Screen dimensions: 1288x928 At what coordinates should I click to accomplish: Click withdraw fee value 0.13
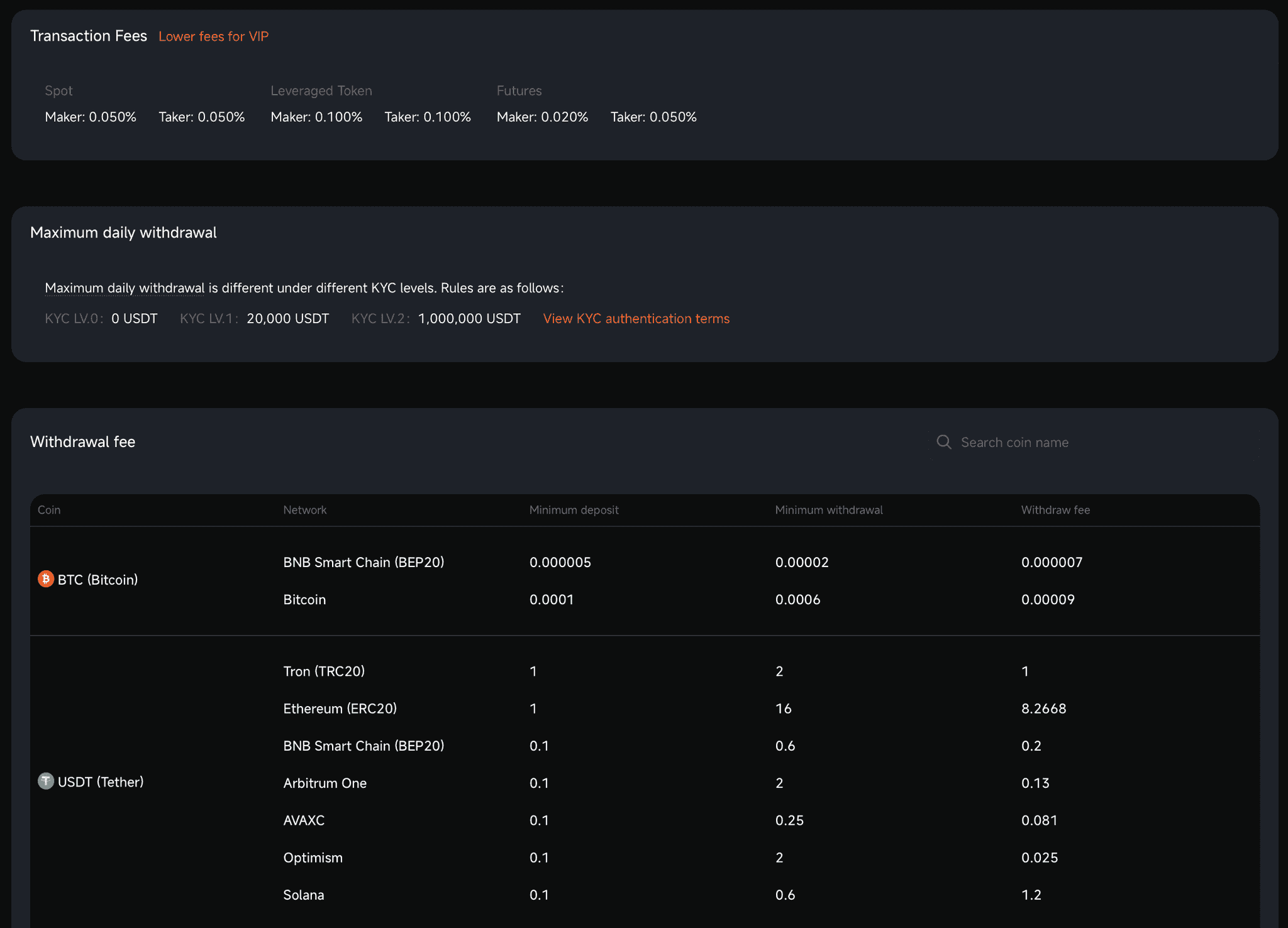[x=1035, y=783]
